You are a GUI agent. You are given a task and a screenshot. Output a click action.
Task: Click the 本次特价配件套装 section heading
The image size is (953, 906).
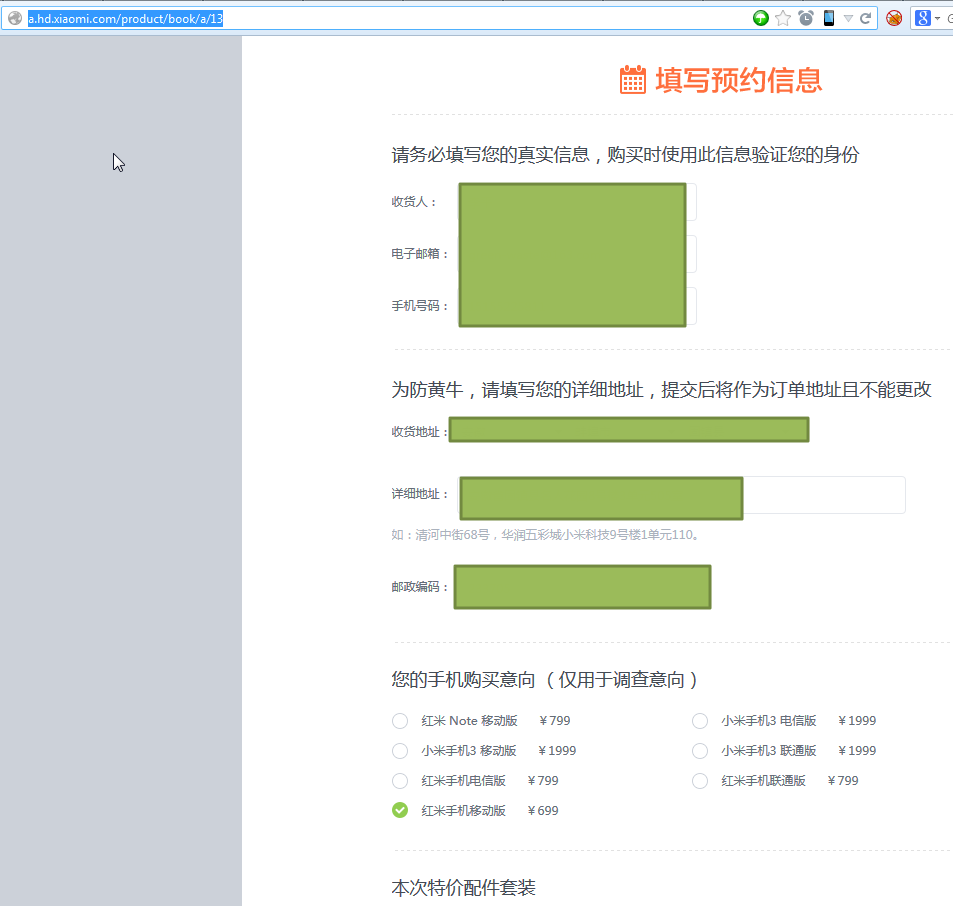tap(463, 888)
